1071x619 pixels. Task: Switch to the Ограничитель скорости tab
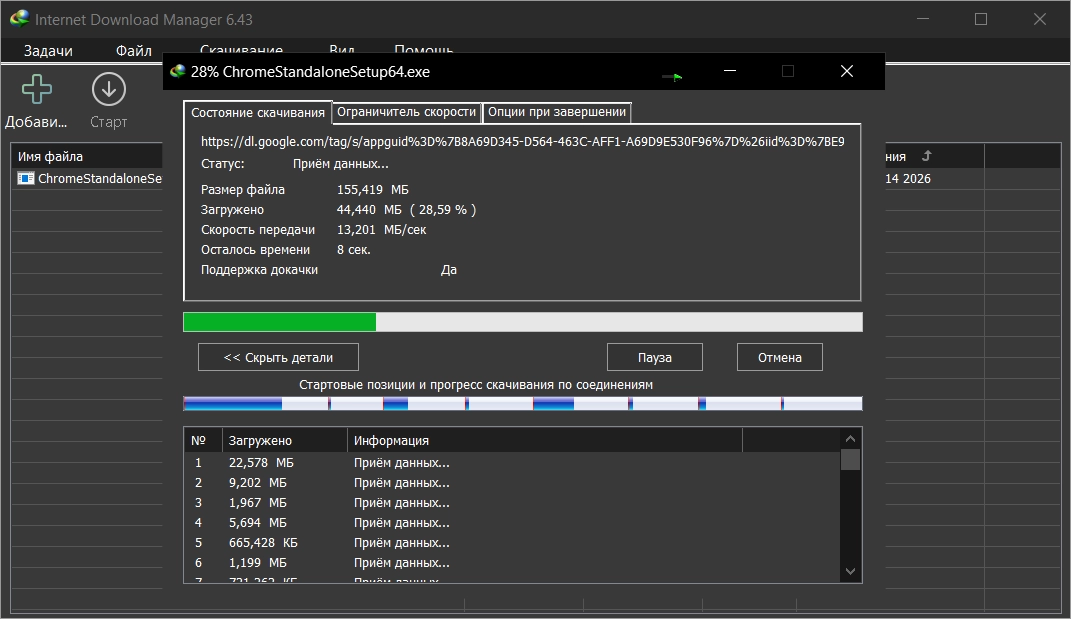pos(406,112)
